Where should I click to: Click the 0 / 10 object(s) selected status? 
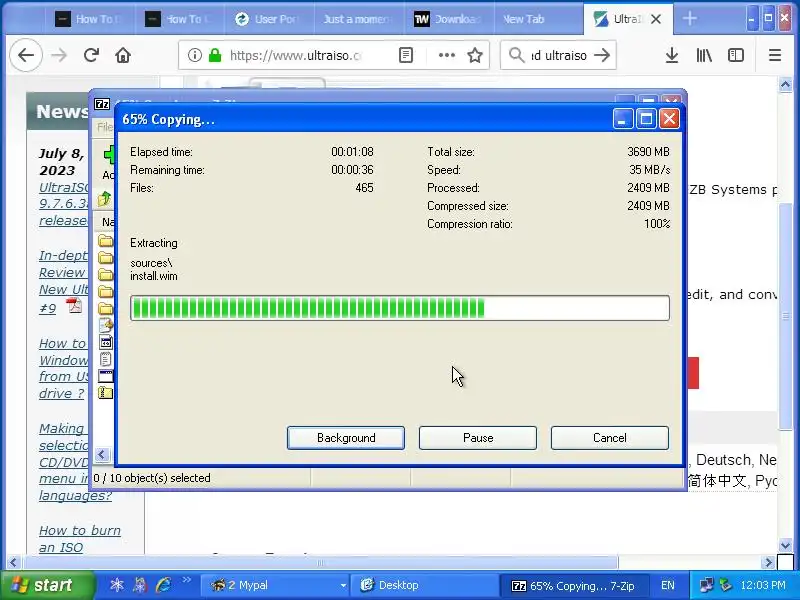pyautogui.click(x=152, y=478)
